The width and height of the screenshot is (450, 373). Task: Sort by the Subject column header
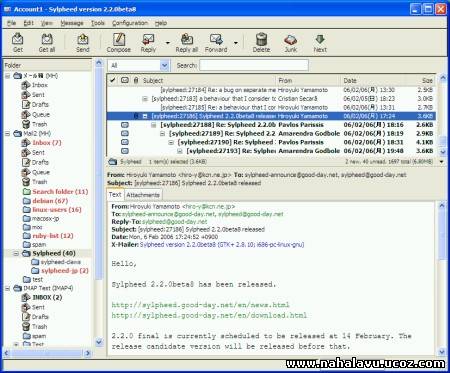pyautogui.click(x=209, y=80)
